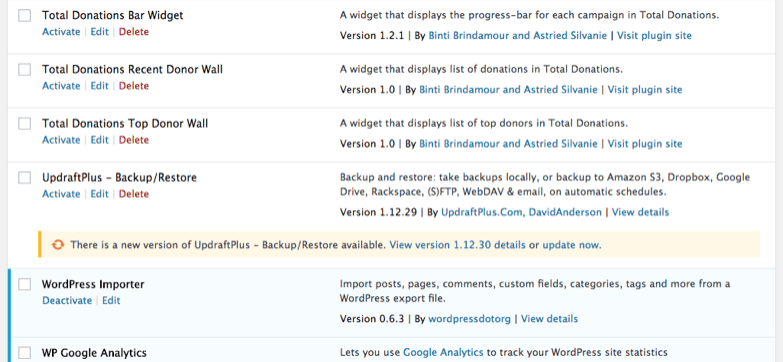Click the UpdraftPlus - Backup/Restore title

point(119,177)
